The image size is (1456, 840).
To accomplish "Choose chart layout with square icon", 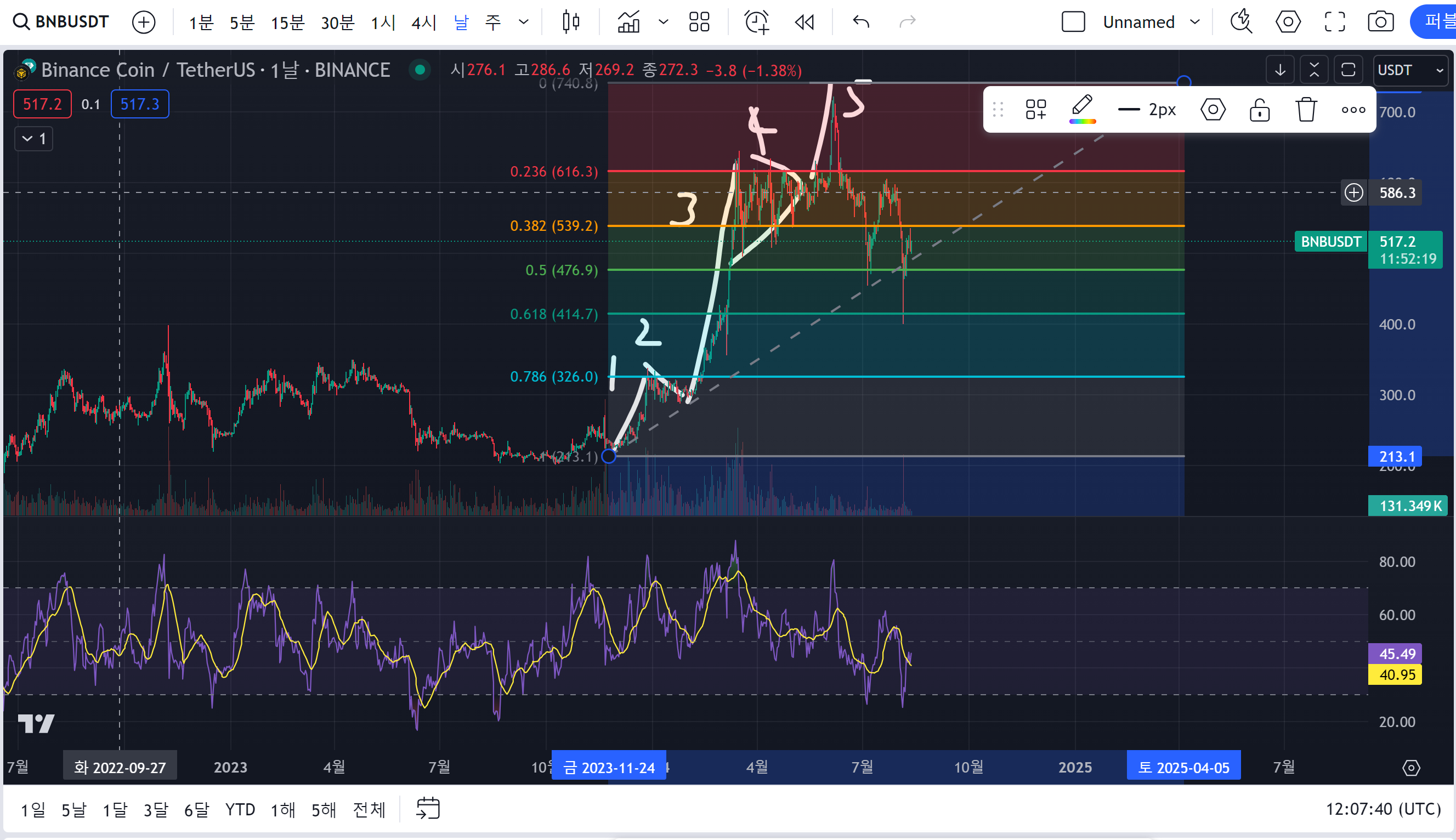I will click(x=1074, y=22).
